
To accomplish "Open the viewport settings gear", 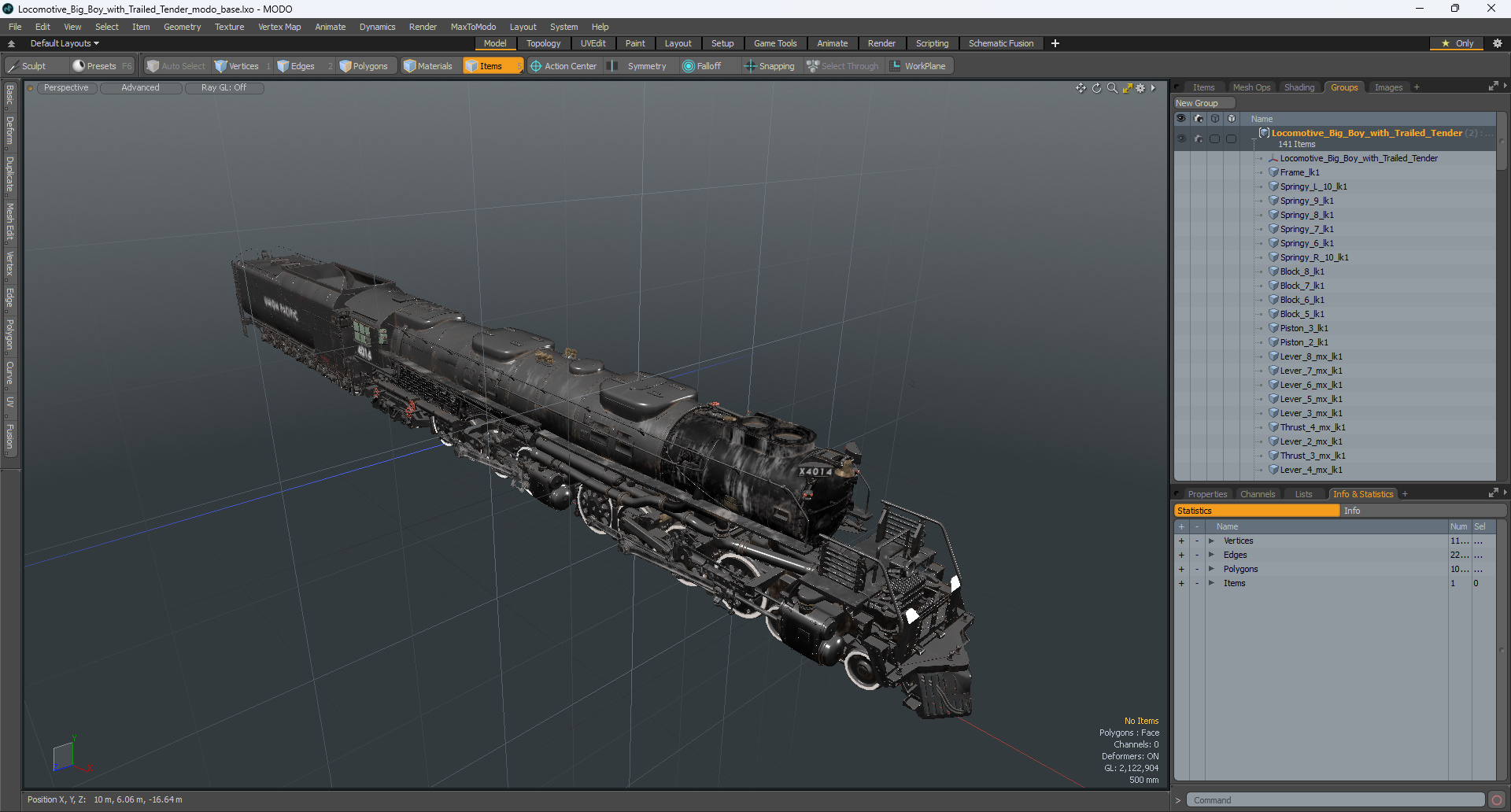I will click(x=1140, y=88).
